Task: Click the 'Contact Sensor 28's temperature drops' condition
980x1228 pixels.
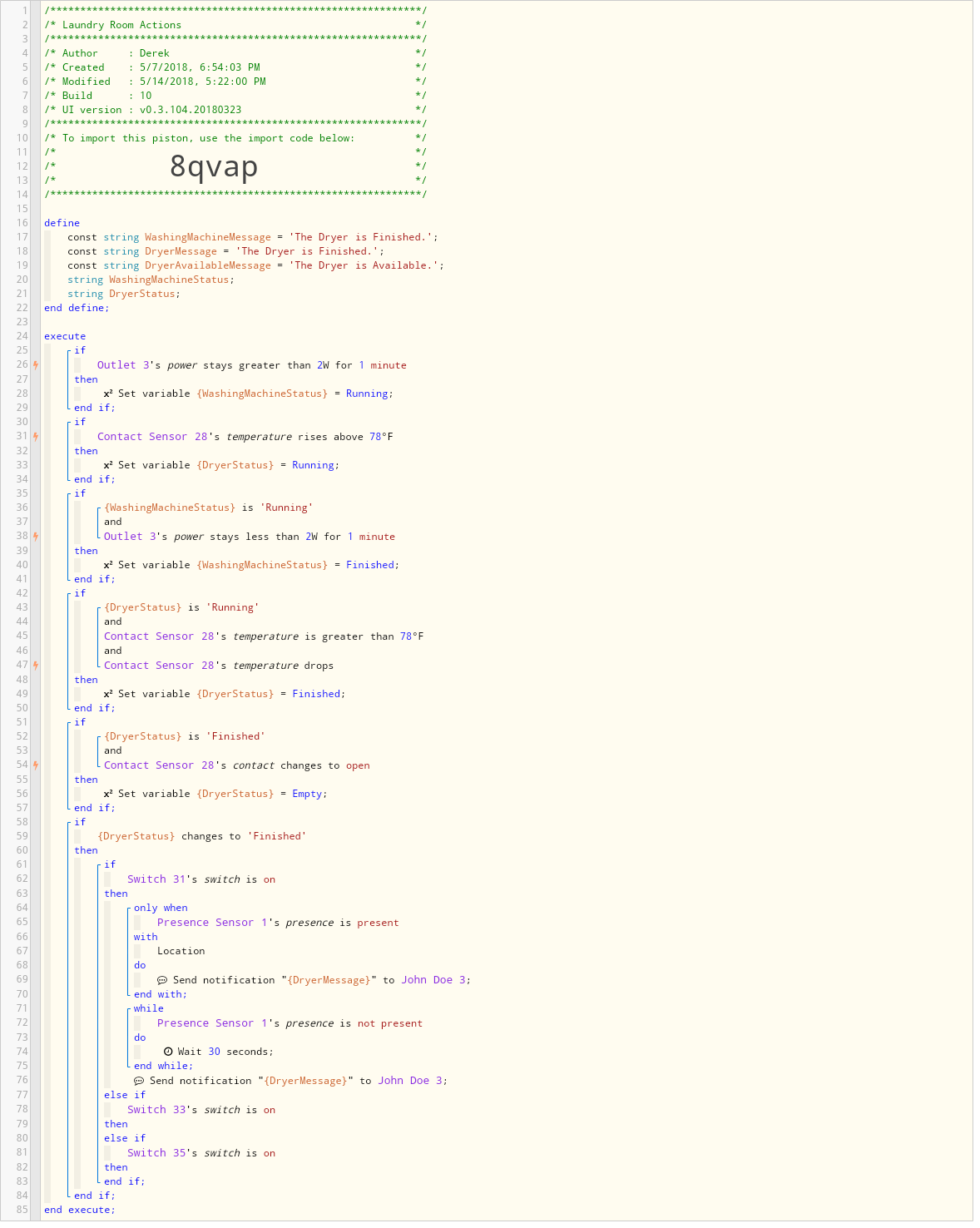Action: pyautogui.click(x=219, y=666)
